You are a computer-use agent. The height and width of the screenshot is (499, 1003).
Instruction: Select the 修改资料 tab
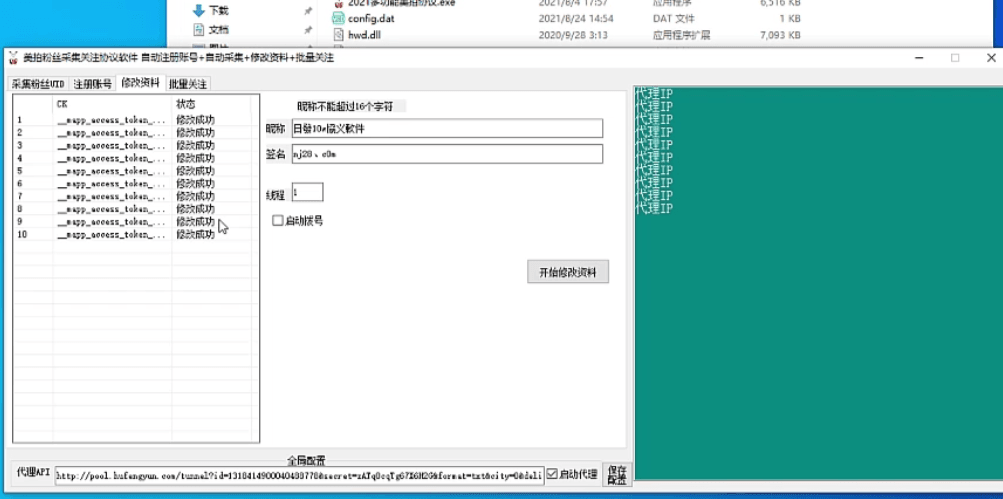(140, 83)
